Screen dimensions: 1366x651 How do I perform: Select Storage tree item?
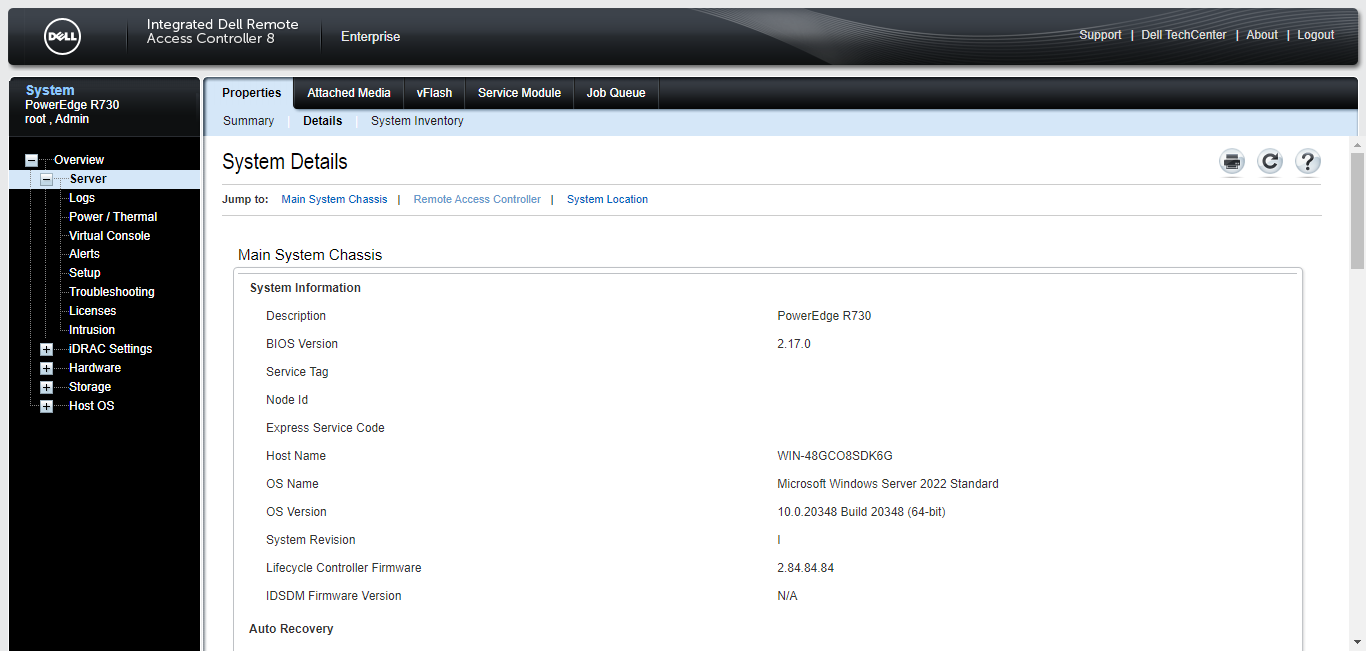click(x=90, y=387)
